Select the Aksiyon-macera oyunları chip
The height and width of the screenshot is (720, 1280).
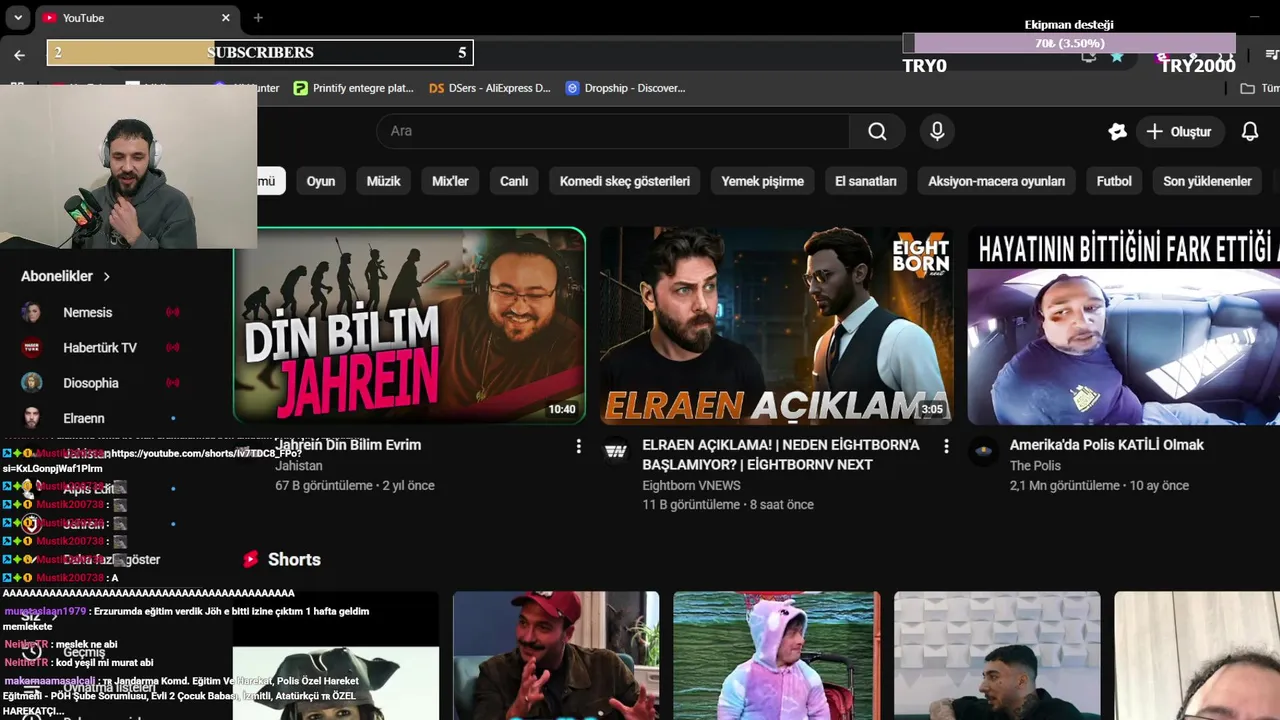tap(996, 181)
